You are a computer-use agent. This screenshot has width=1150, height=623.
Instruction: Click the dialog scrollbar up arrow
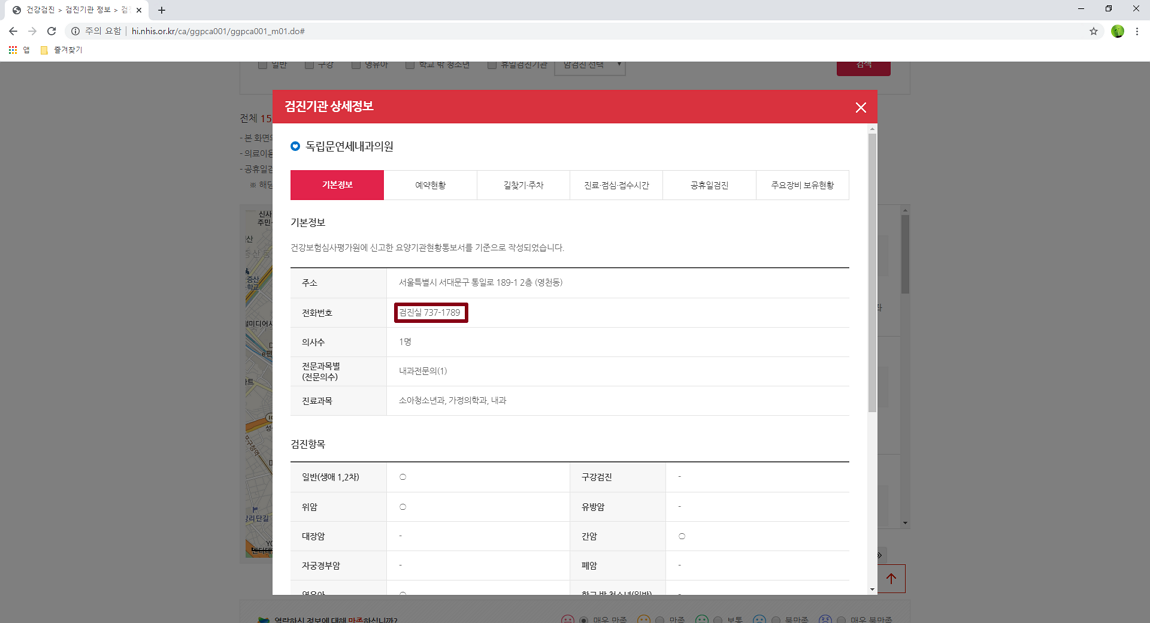872,128
